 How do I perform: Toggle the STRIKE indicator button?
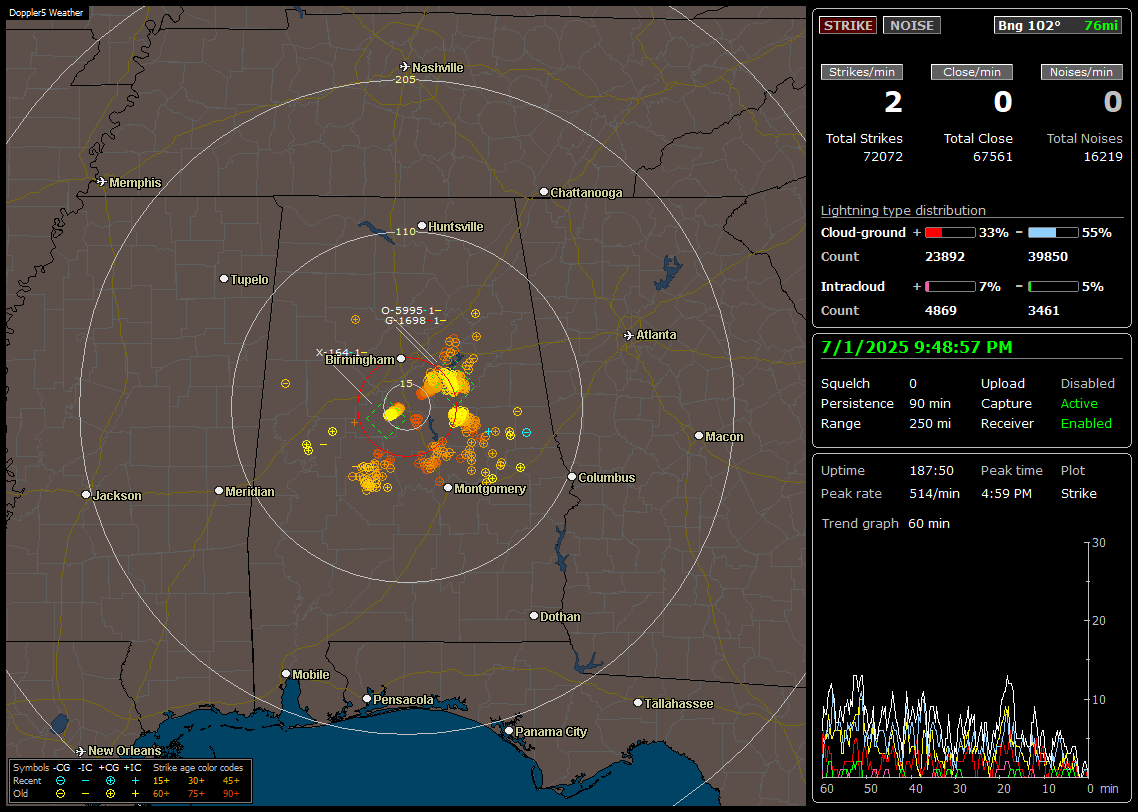(848, 25)
